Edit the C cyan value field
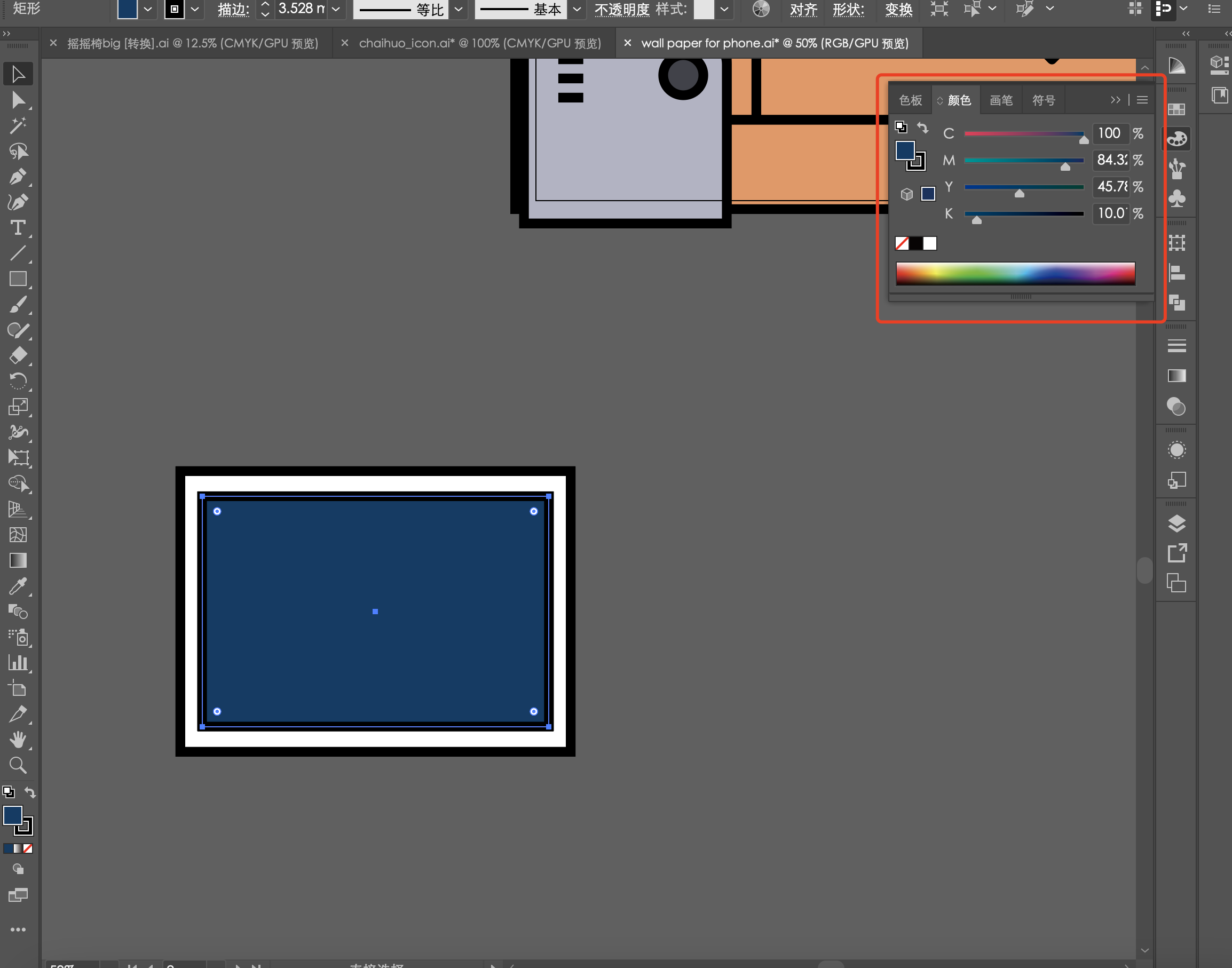Image resolution: width=1232 pixels, height=968 pixels. pyautogui.click(x=1110, y=133)
